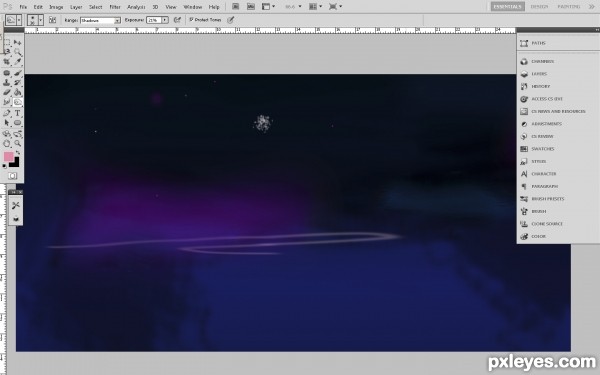Select the Smudge/Blur tool

[x=7, y=102]
